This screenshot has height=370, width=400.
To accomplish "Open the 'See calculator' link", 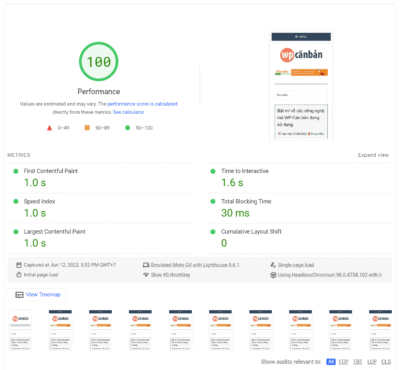I will pos(128,112).
